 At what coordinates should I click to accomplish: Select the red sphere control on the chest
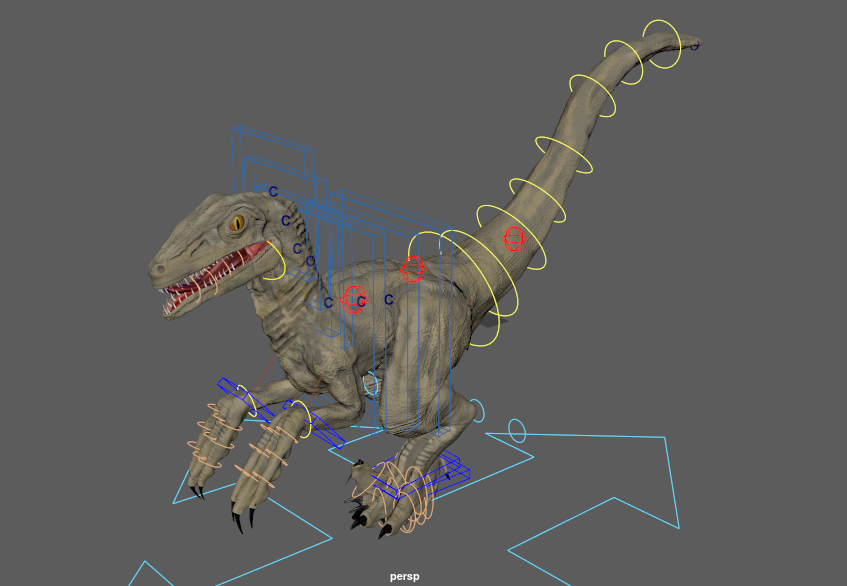[x=354, y=299]
